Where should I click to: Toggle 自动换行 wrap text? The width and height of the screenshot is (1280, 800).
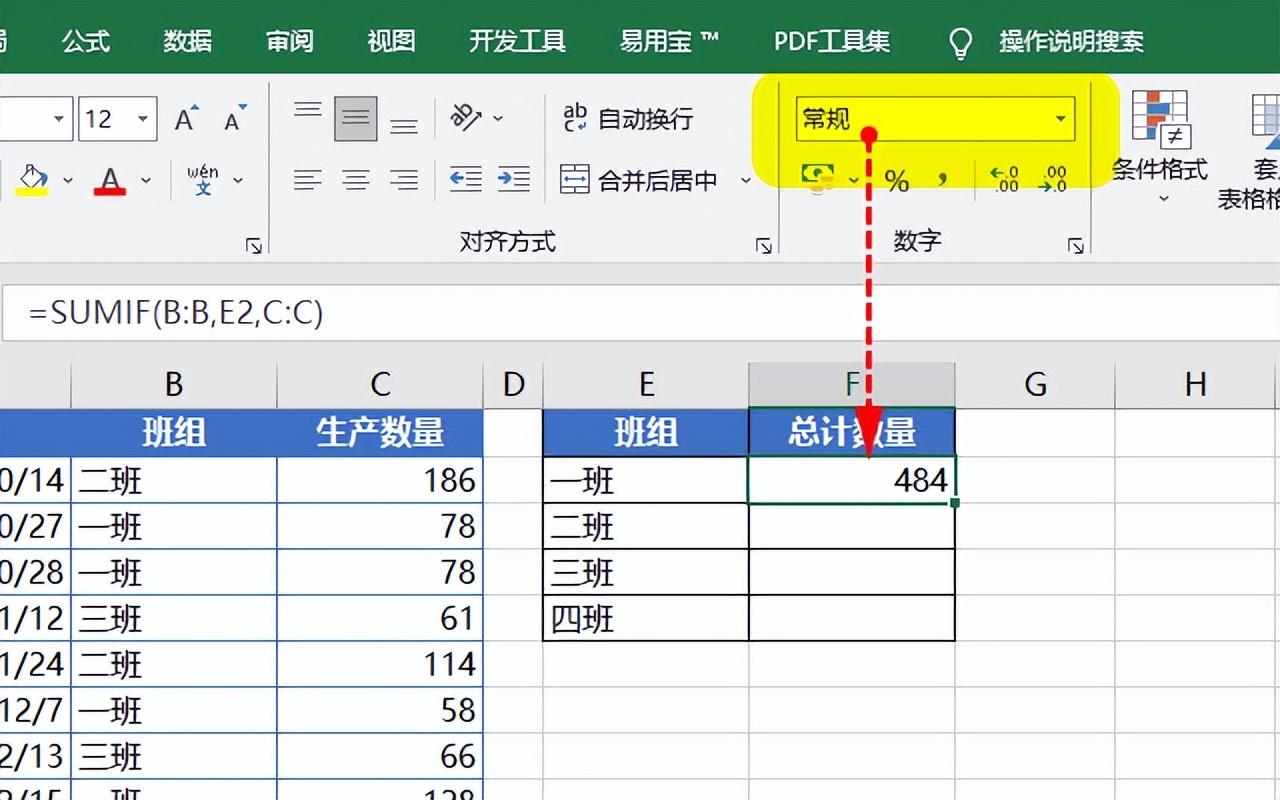tap(628, 119)
